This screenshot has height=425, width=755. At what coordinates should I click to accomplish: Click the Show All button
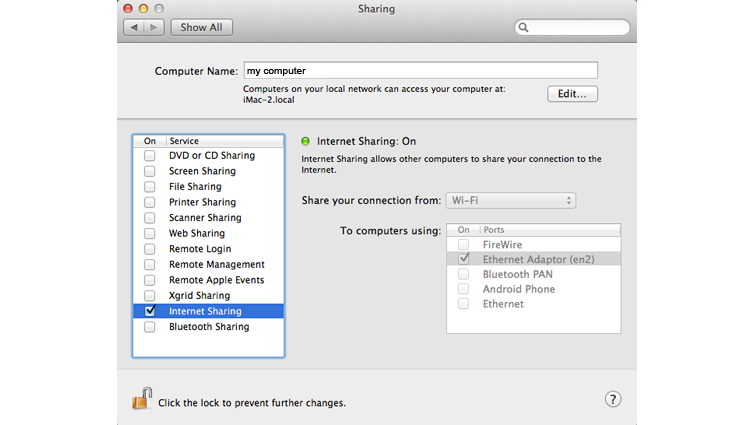(x=202, y=28)
